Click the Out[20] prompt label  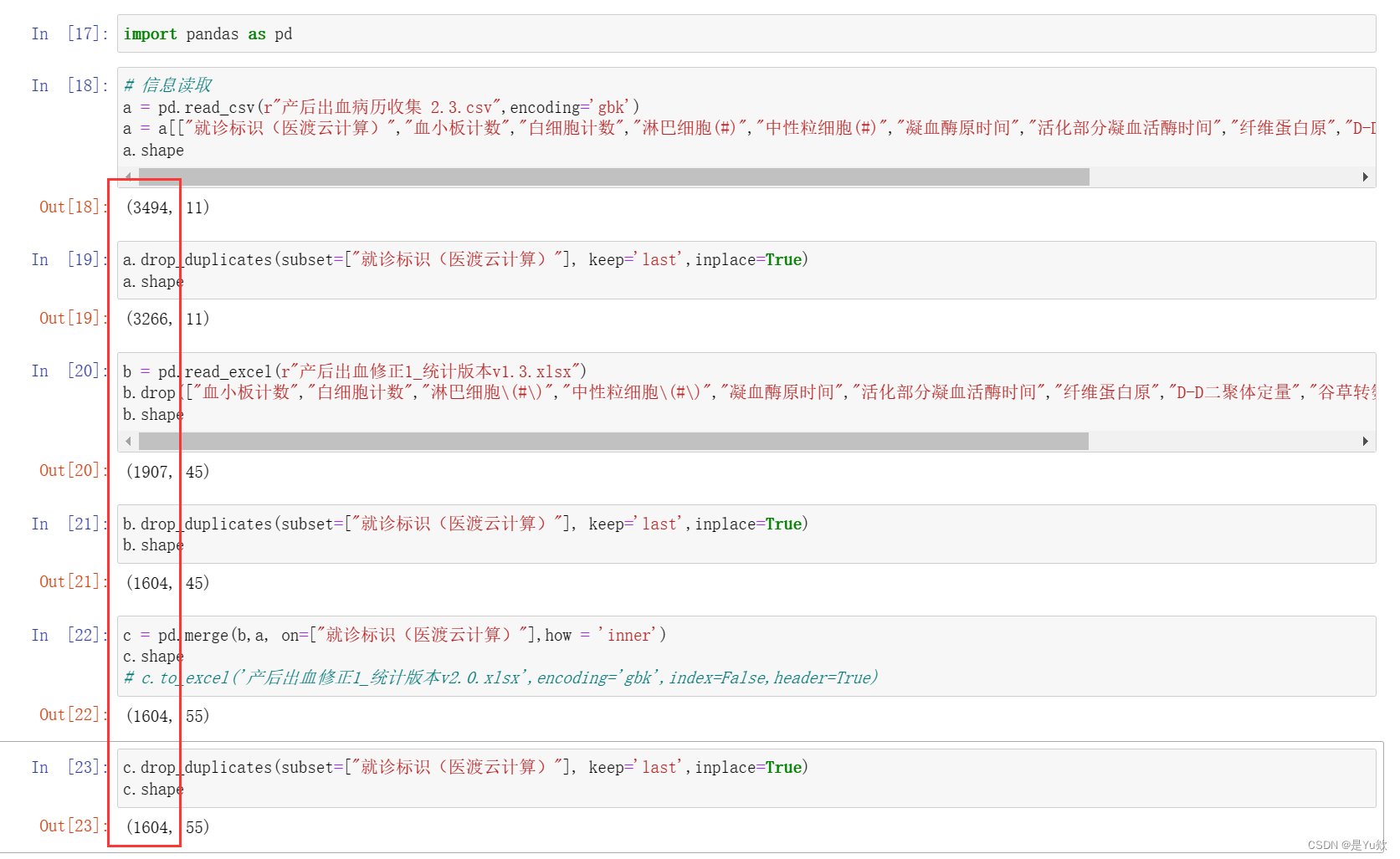coord(73,470)
